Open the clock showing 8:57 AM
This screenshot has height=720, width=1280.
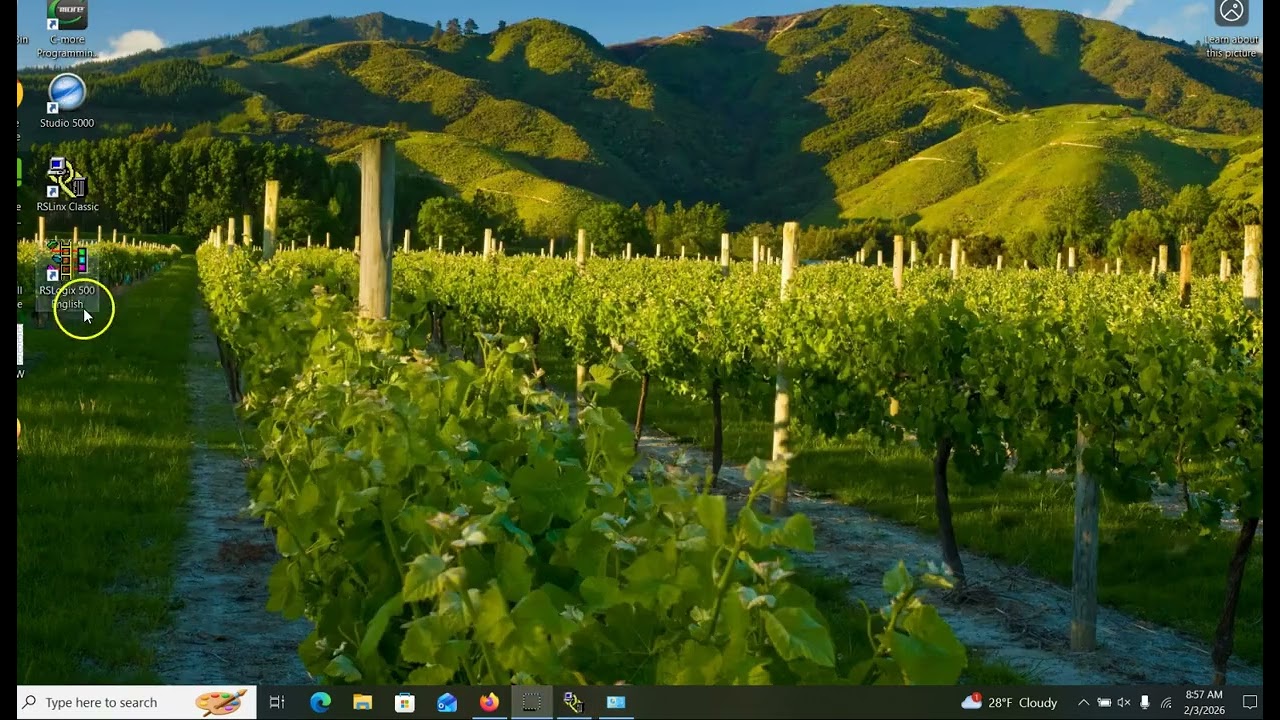(1204, 702)
